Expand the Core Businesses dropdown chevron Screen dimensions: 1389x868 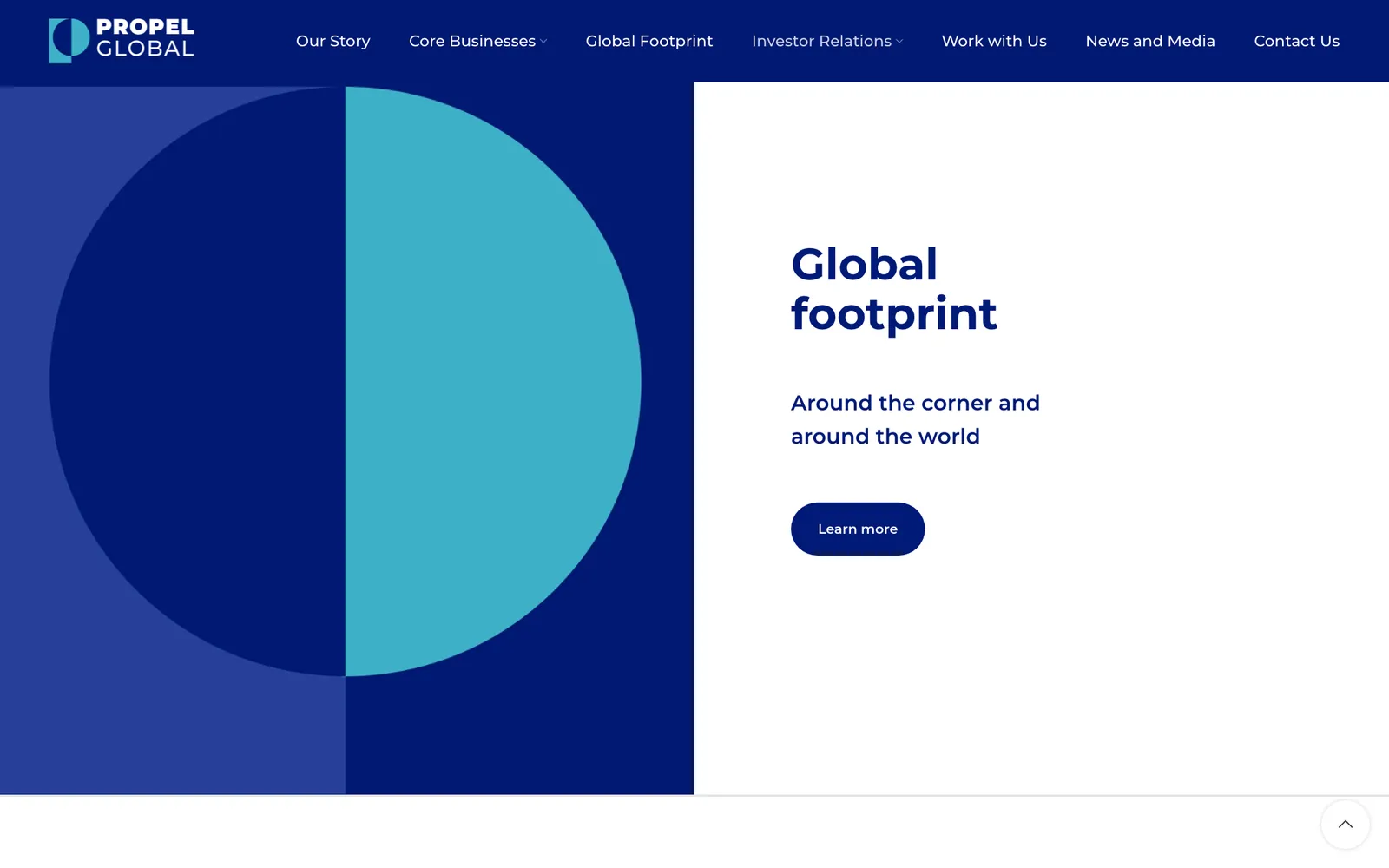tap(543, 42)
